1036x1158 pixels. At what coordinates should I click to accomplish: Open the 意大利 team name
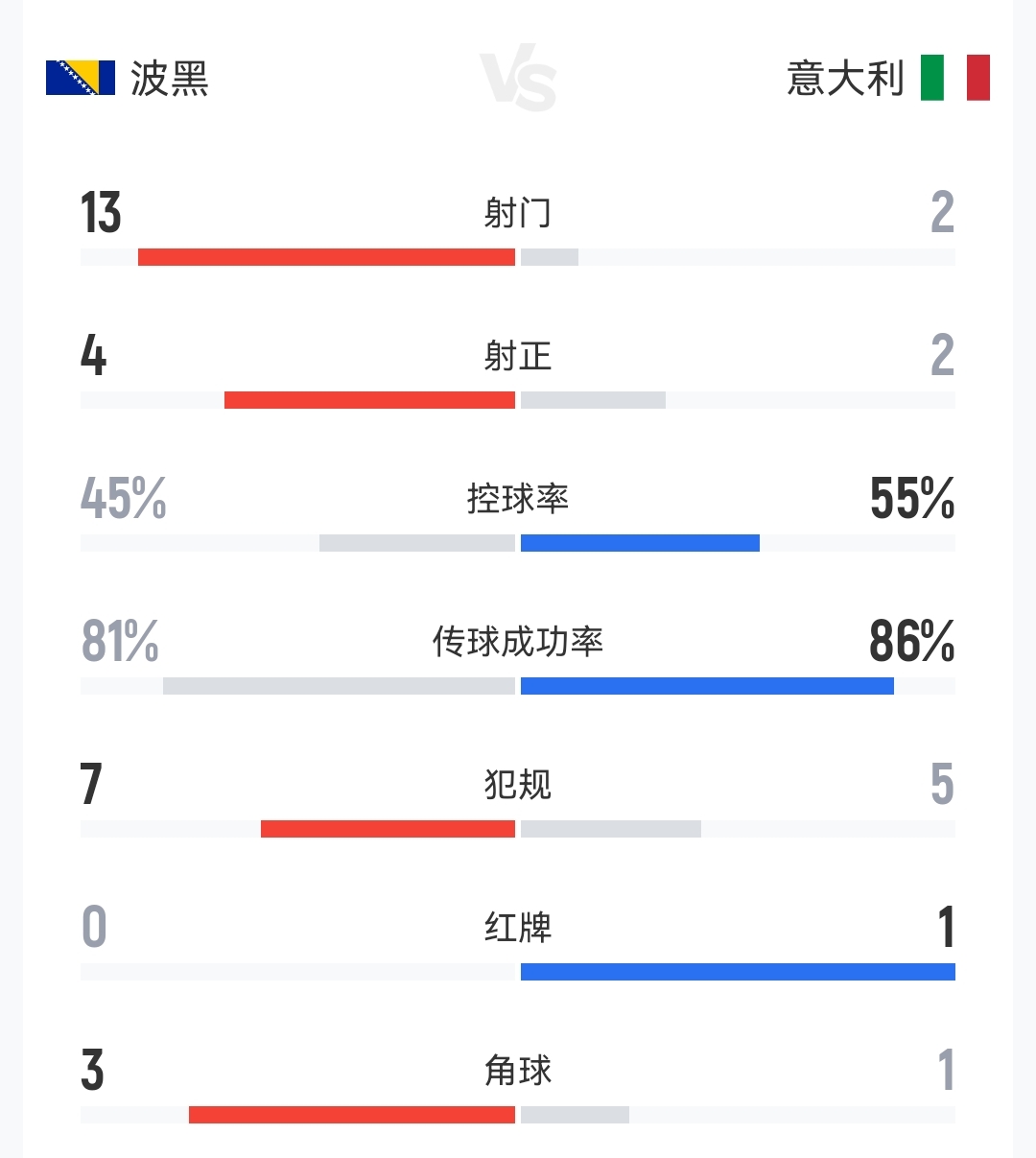[845, 79]
